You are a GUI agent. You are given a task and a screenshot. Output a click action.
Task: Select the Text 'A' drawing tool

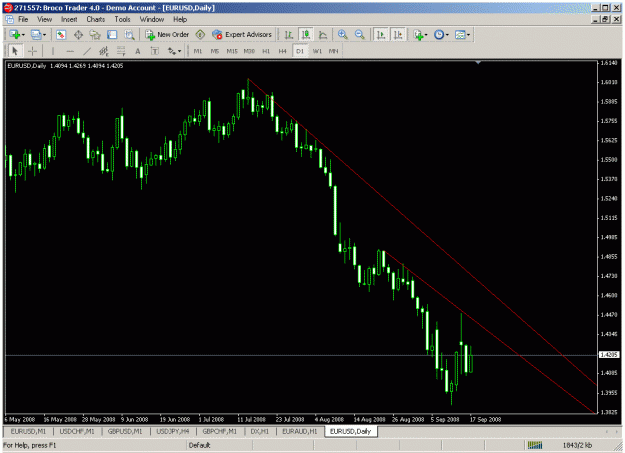(x=138, y=51)
